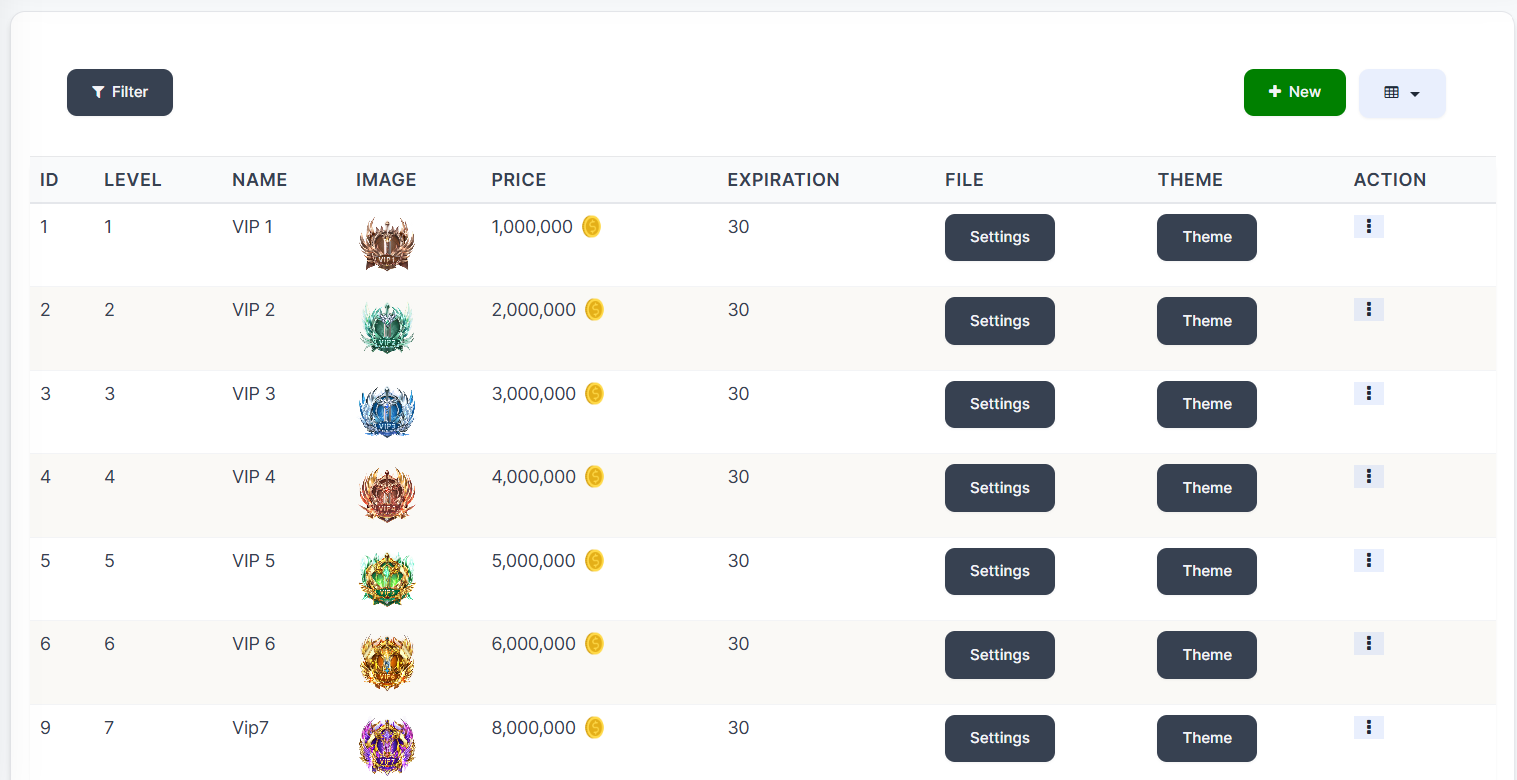Image resolution: width=1517 pixels, height=780 pixels.
Task: Open the action dropdown for VIP 6
Action: [1368, 643]
